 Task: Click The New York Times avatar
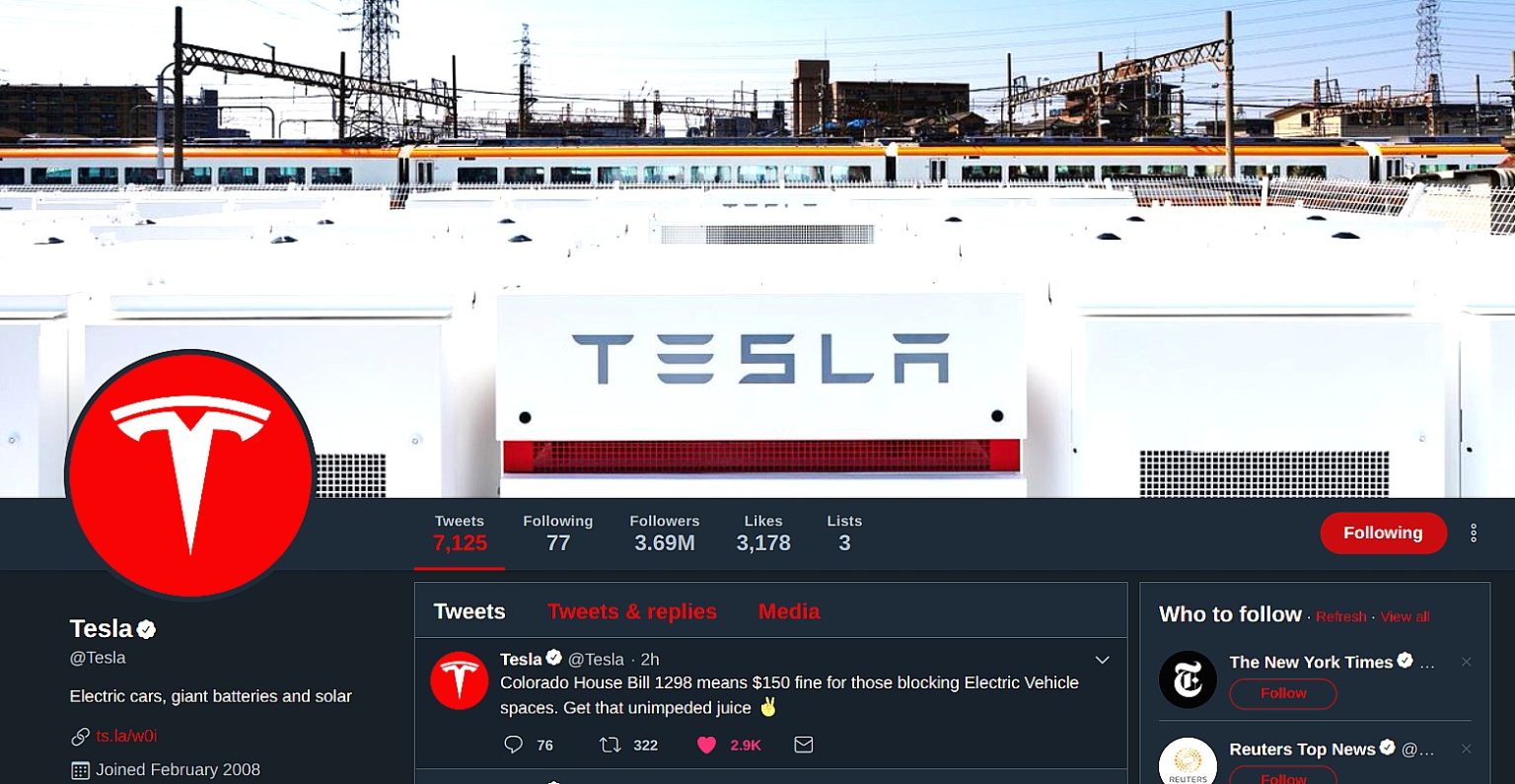pos(1188,679)
